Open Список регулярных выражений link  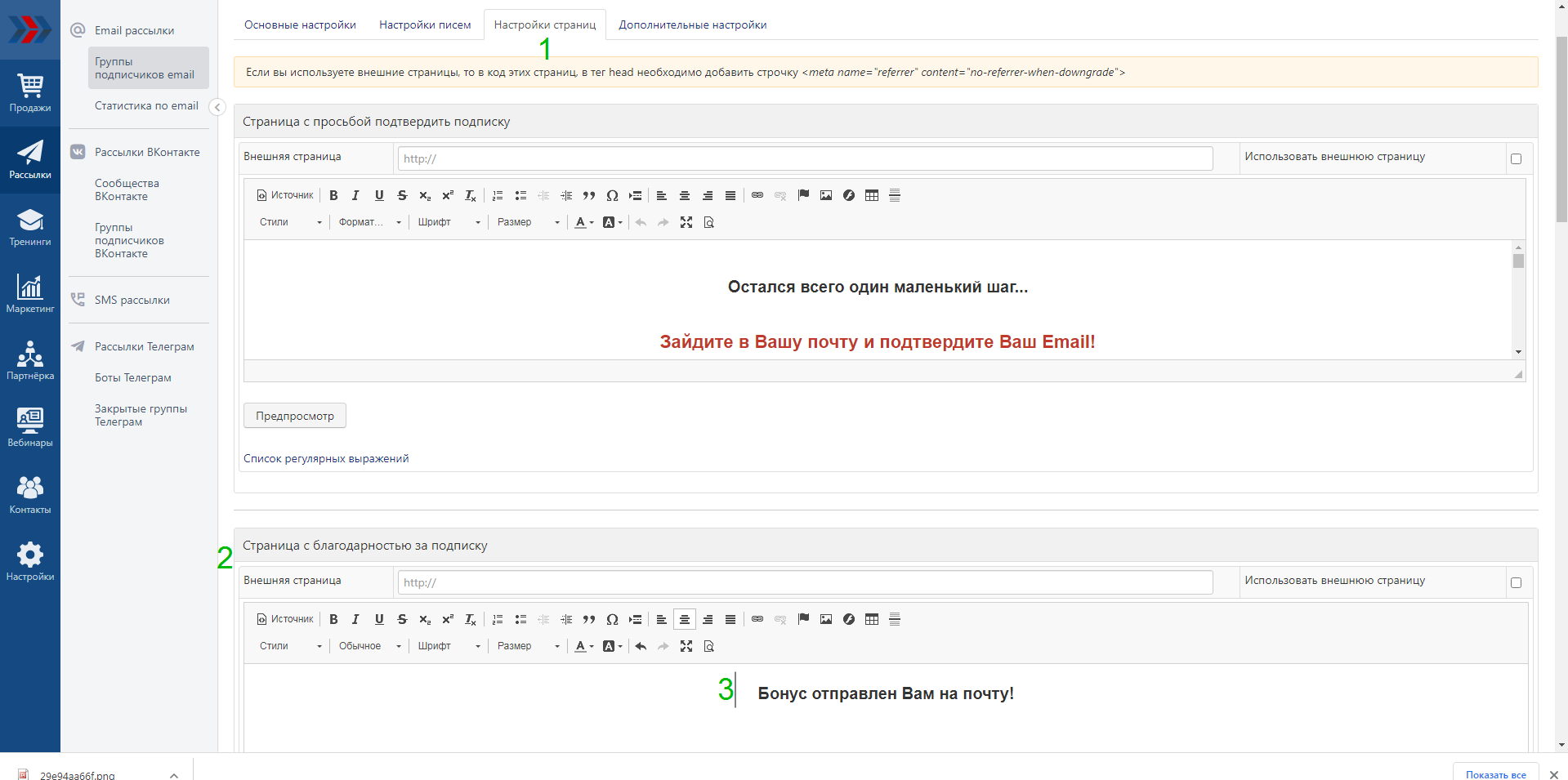[326, 459]
